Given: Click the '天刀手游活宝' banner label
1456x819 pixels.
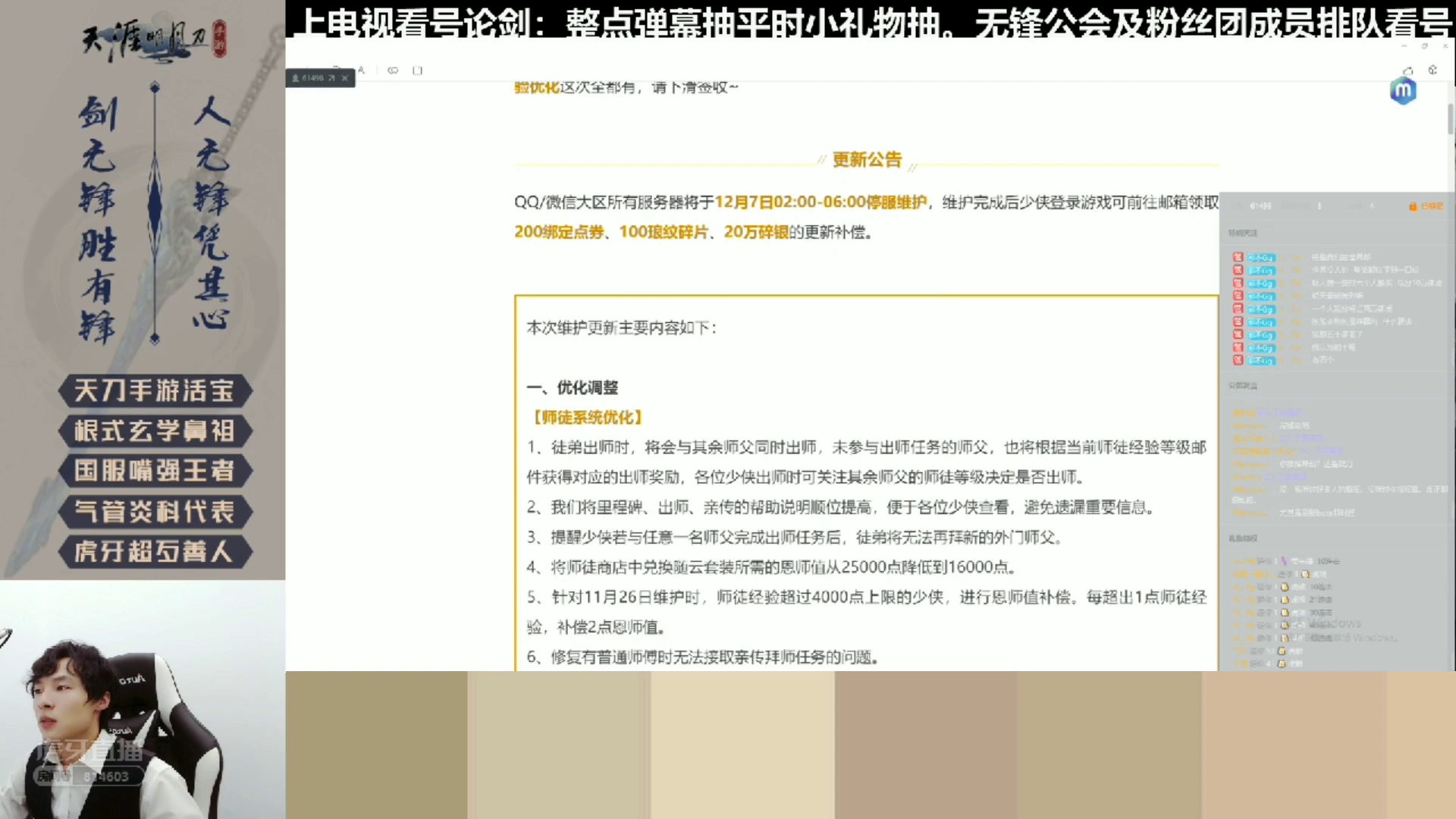Looking at the screenshot, I should (x=154, y=391).
